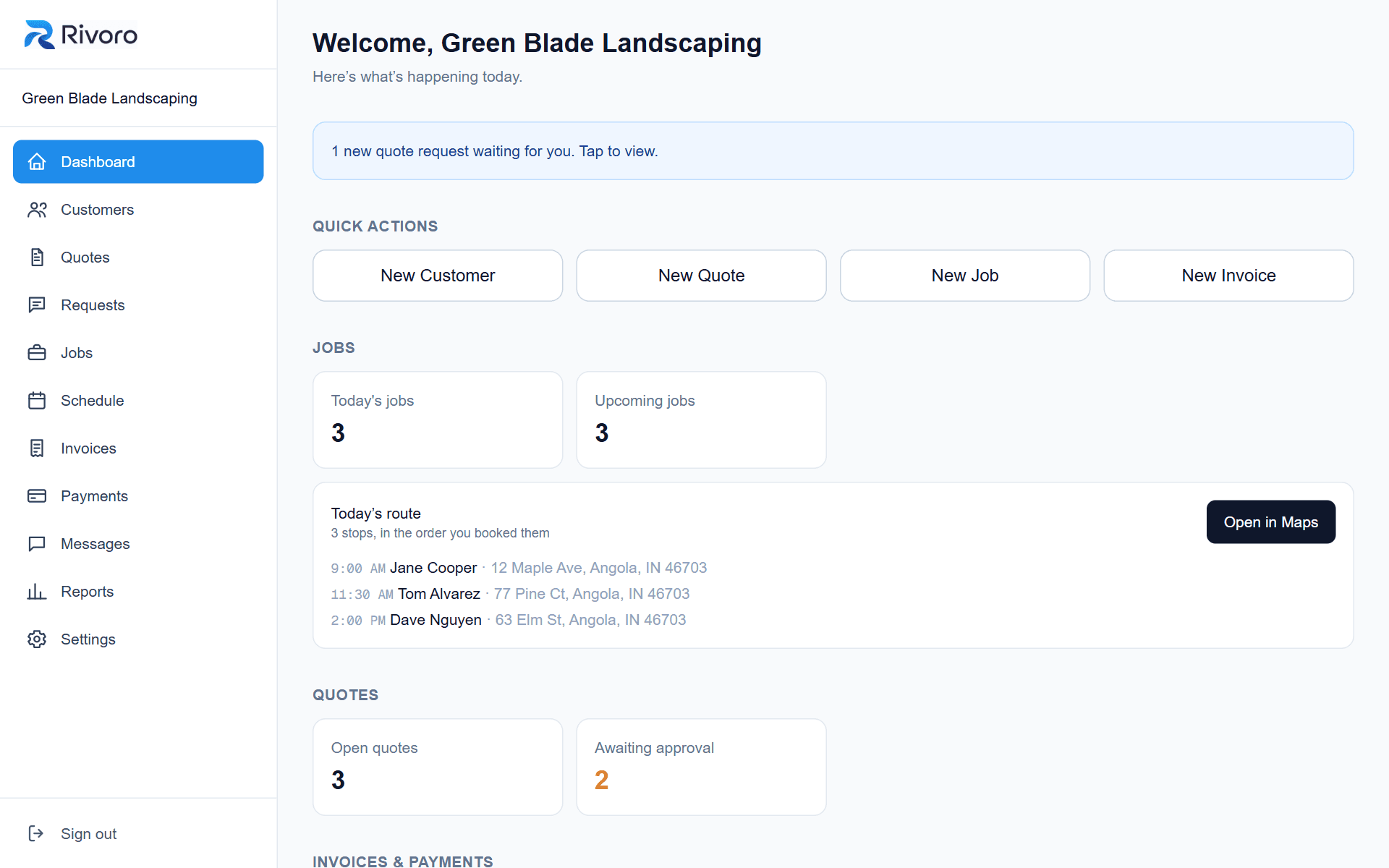View the Awaiting approval card
The height and width of the screenshot is (868, 1389).
coord(701,767)
